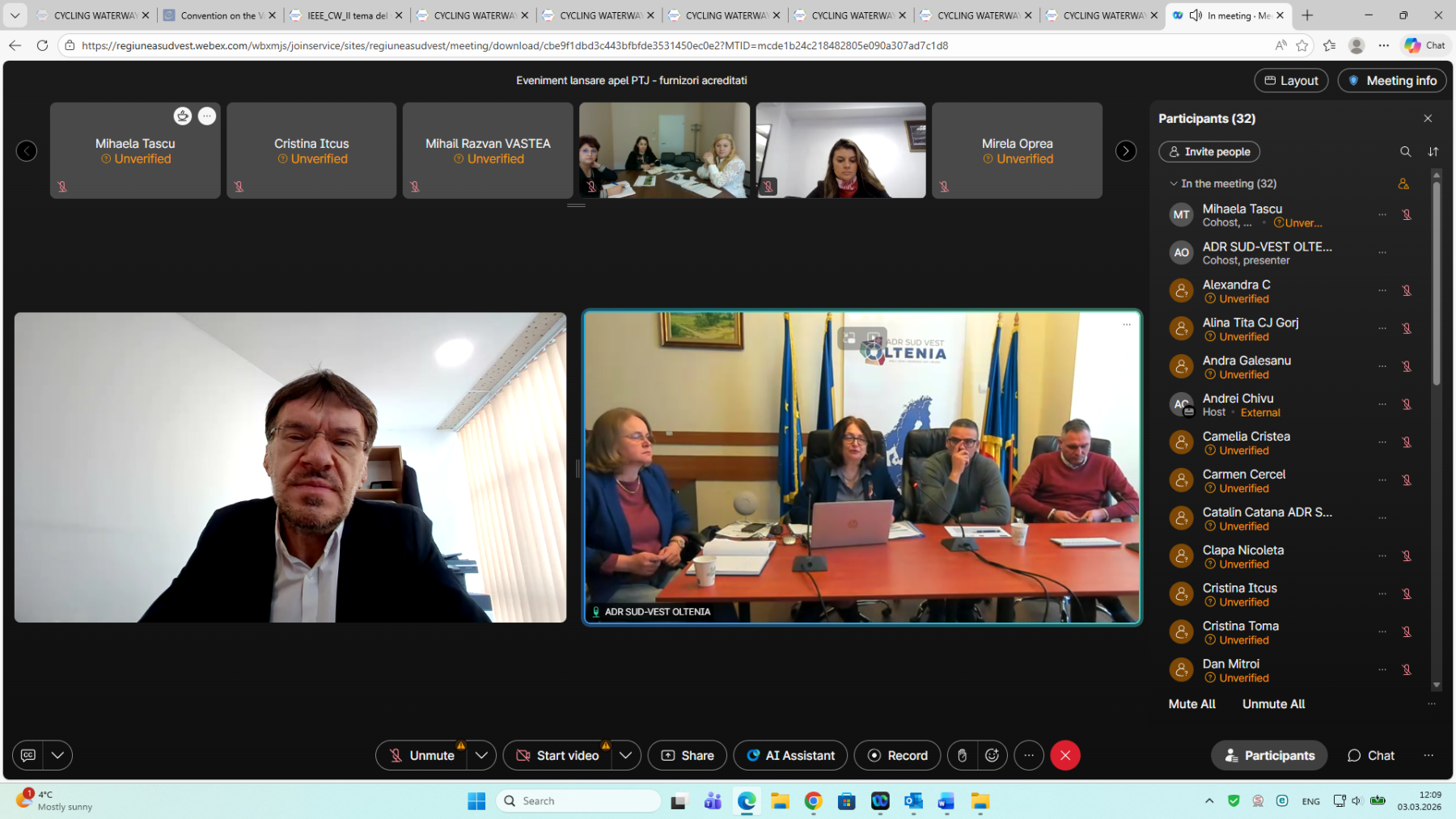
Task: Toggle Start video button
Action: point(557,755)
